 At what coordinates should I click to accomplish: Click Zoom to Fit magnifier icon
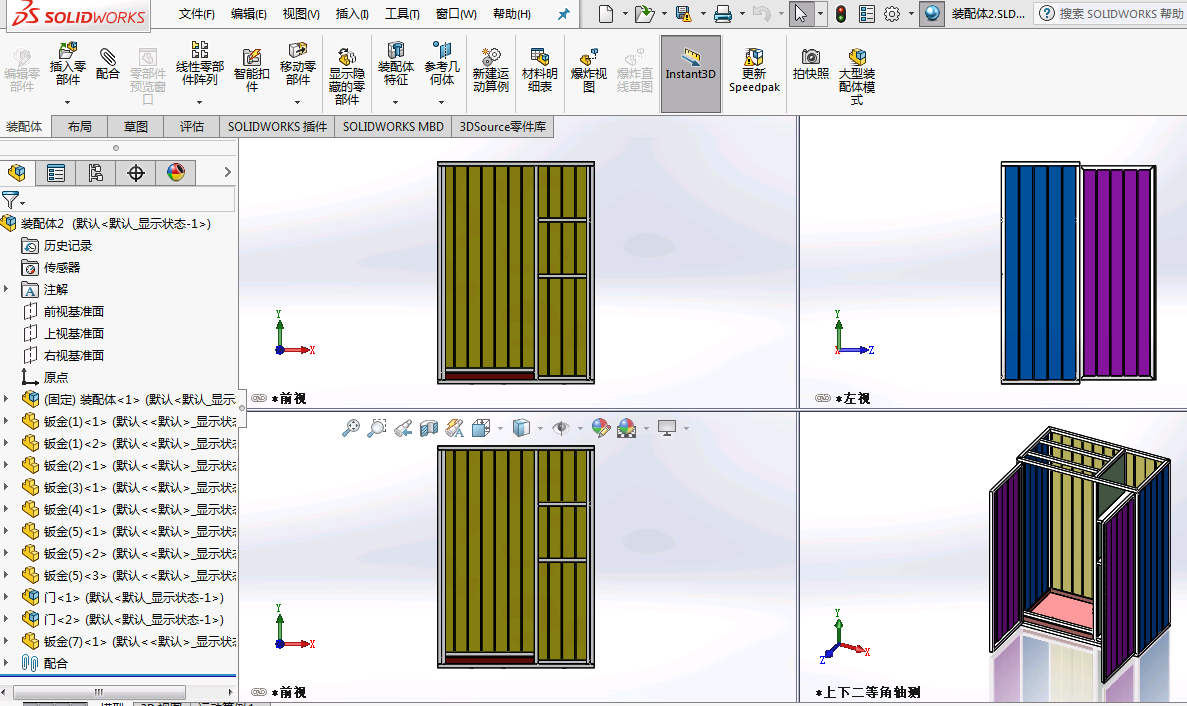click(350, 428)
